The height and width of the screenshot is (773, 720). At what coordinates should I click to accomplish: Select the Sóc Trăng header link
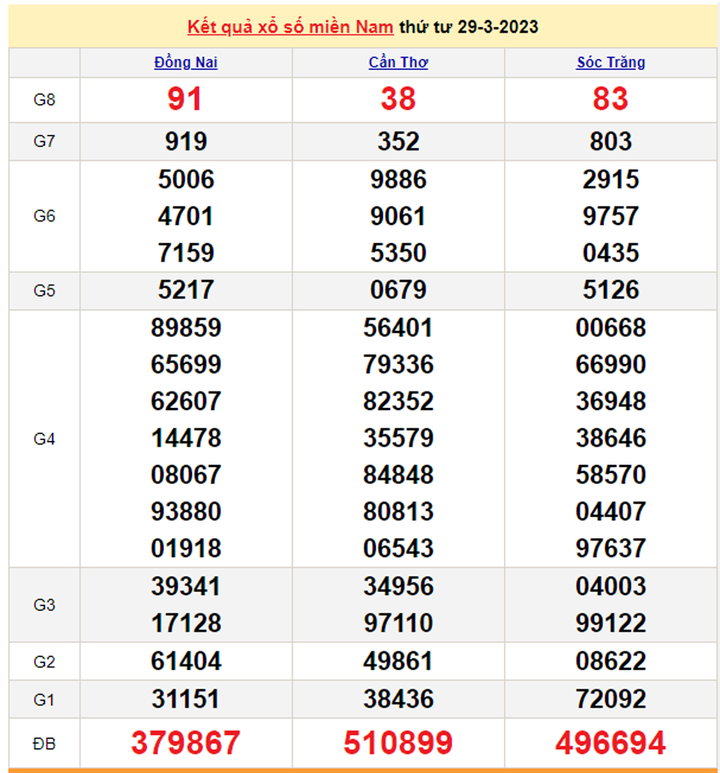[x=611, y=62]
